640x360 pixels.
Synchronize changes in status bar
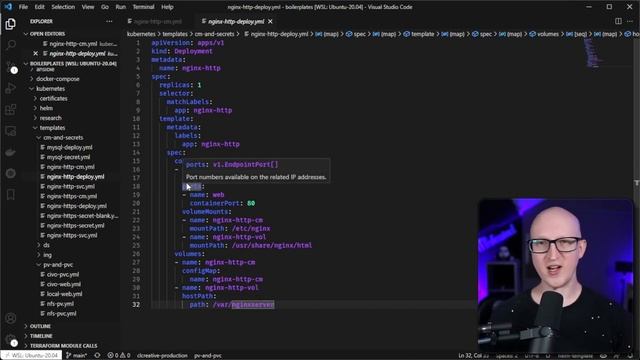(x=97, y=356)
